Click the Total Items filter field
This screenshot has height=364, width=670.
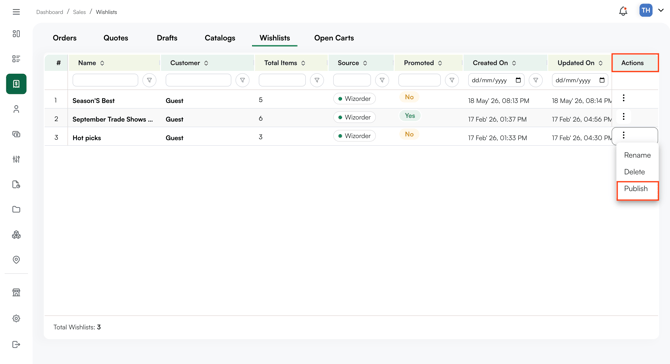point(282,80)
